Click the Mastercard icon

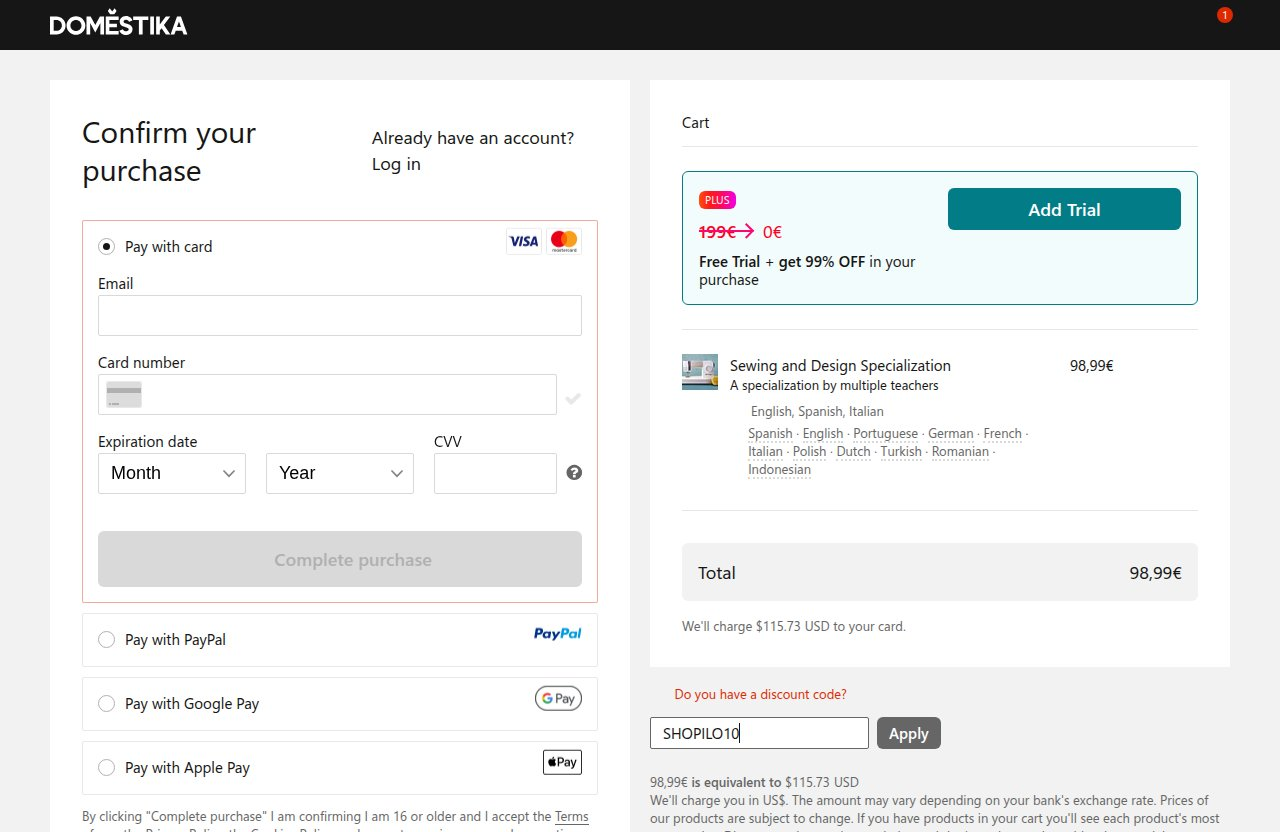(x=564, y=240)
